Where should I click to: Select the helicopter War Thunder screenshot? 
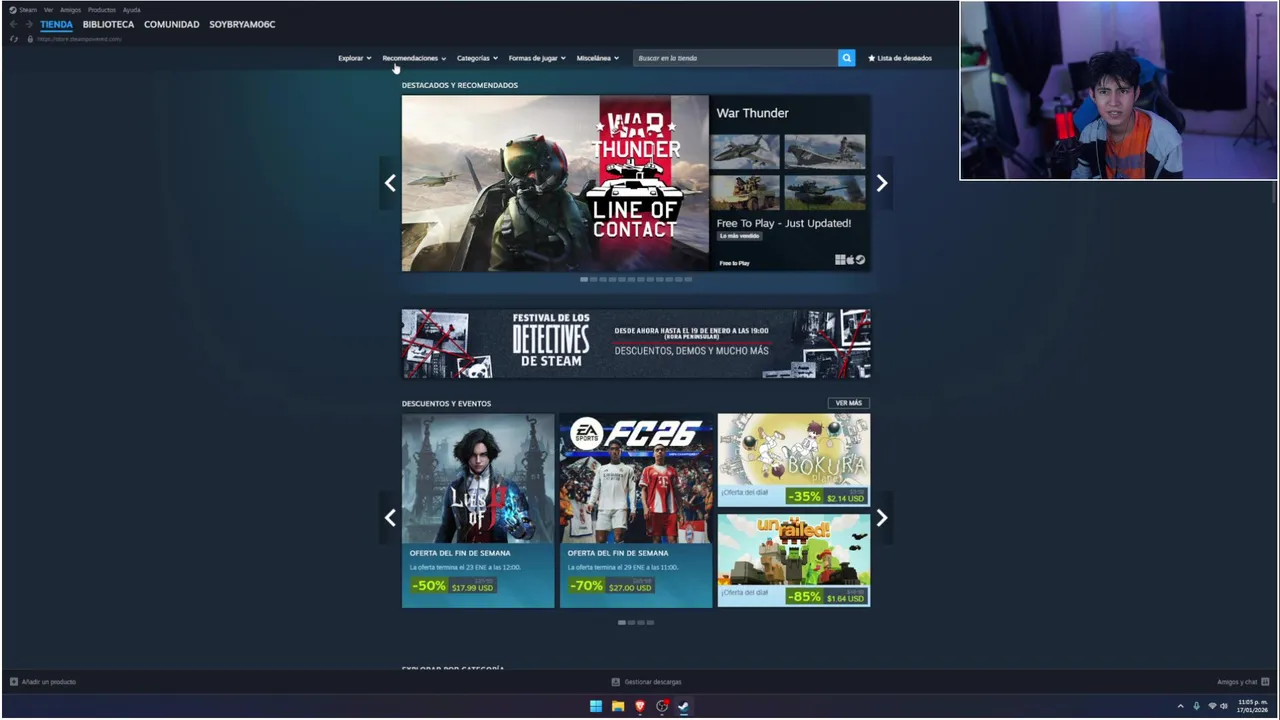pyautogui.click(x=825, y=151)
